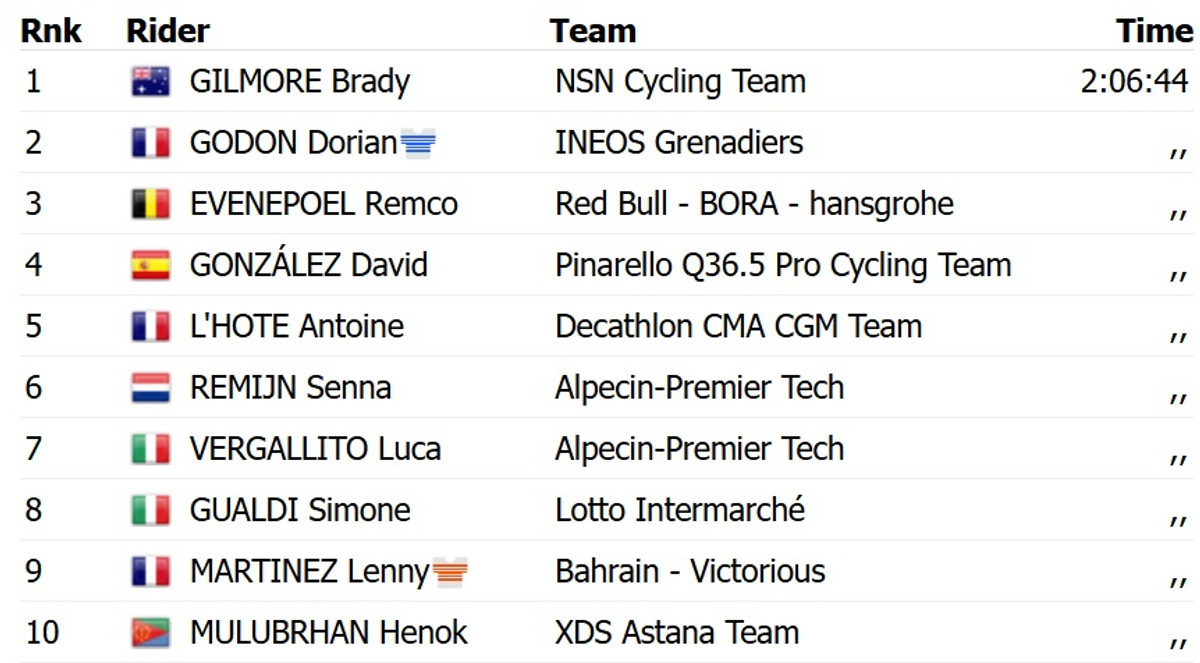Click the French flag next to L'Hote

point(150,327)
